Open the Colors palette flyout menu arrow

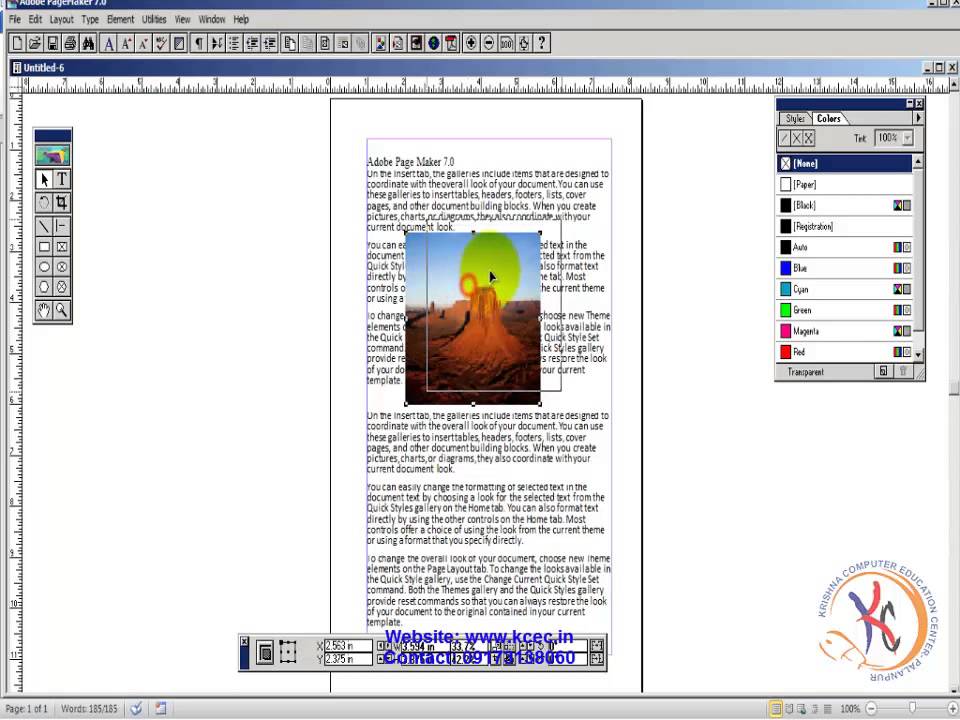918,118
